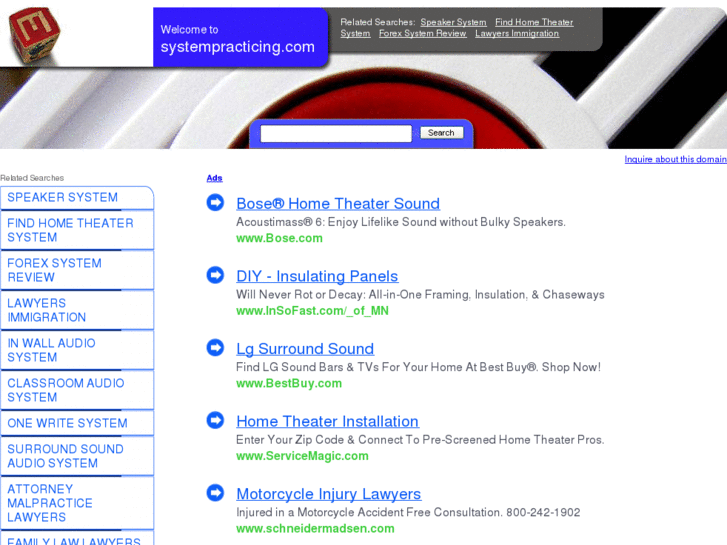Open Speaker System link in header
This screenshot has height=545, width=727.
[x=453, y=22]
